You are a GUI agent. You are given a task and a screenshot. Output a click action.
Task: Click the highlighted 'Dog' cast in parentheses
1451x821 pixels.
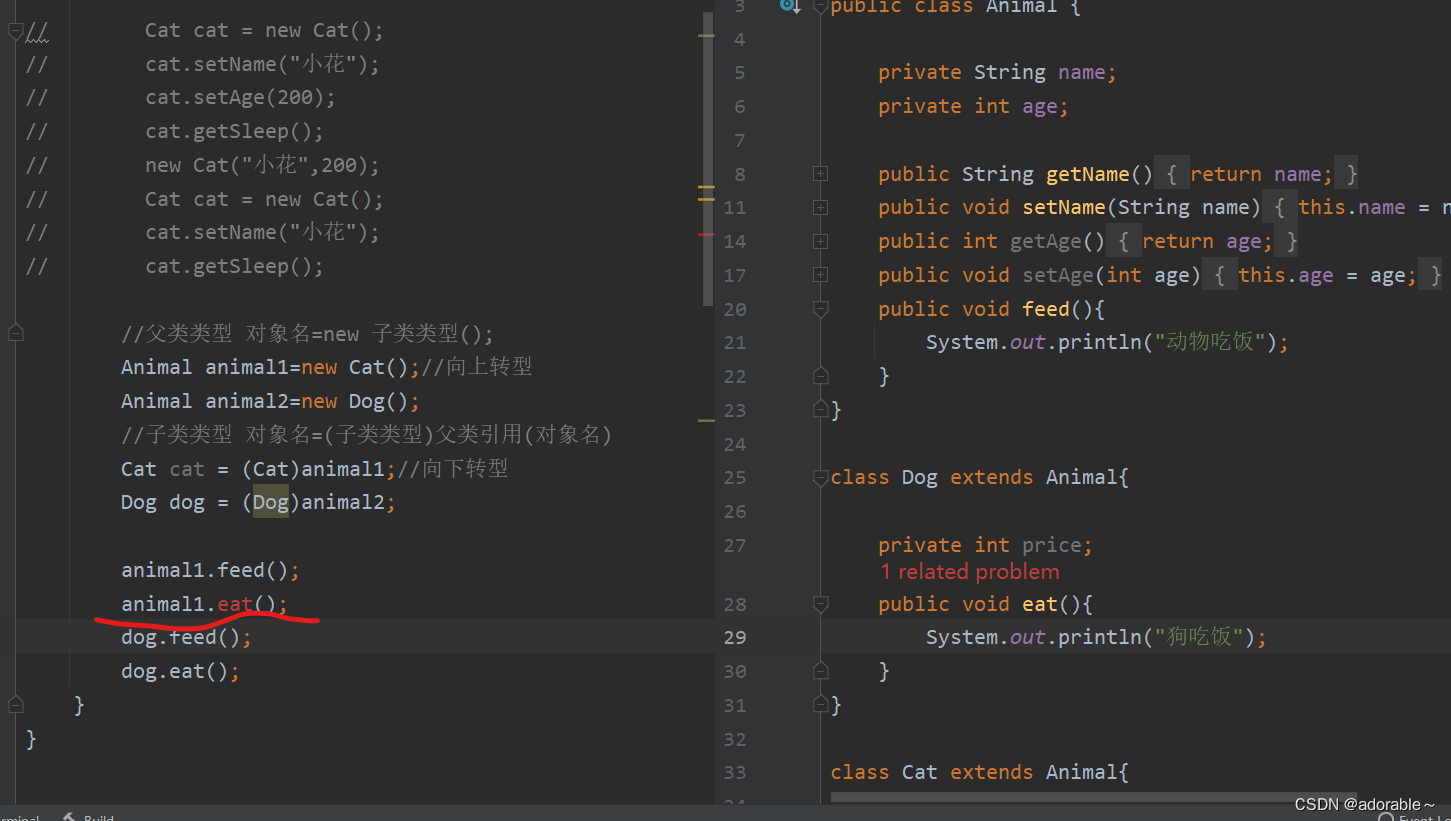(271, 502)
